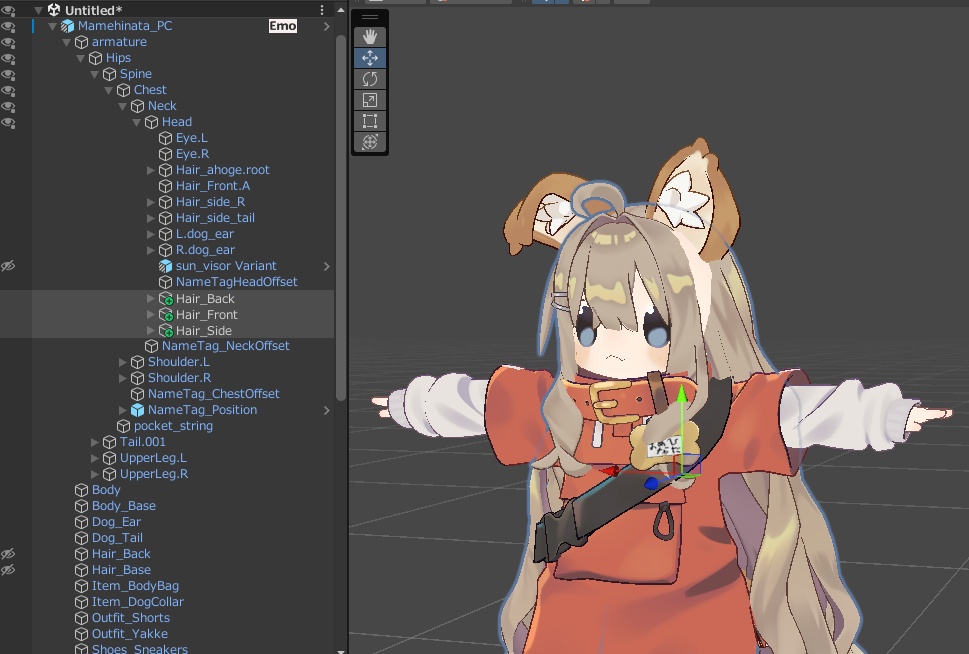This screenshot has height=654, width=969.
Task: Click the sun_visor Variant prefab icon
Action: [166, 266]
